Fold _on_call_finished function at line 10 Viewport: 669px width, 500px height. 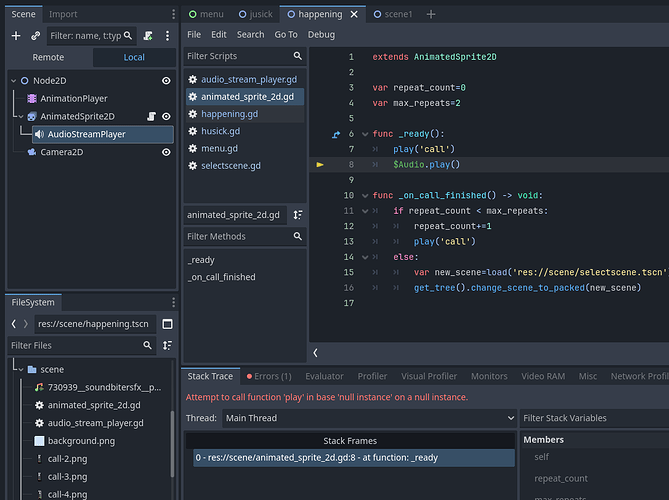click(x=365, y=196)
